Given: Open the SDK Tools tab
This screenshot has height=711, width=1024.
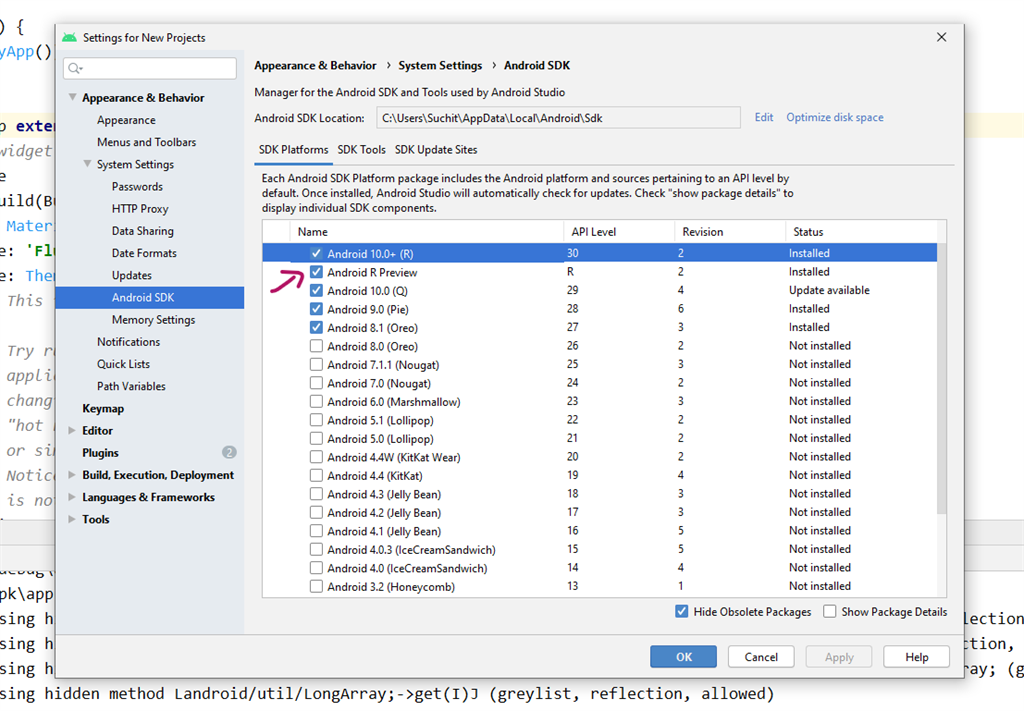Looking at the screenshot, I should tap(361, 150).
